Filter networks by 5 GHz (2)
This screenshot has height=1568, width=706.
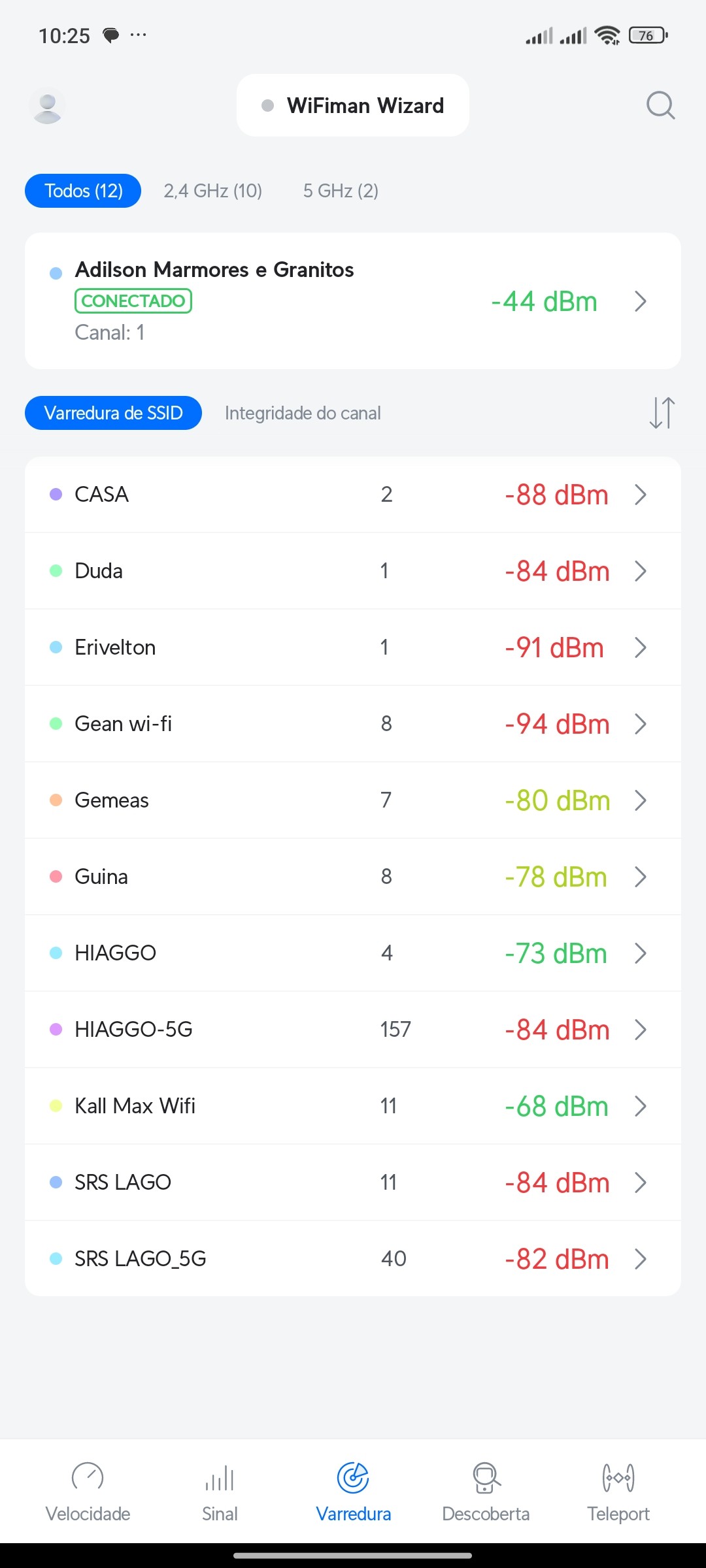tap(341, 191)
